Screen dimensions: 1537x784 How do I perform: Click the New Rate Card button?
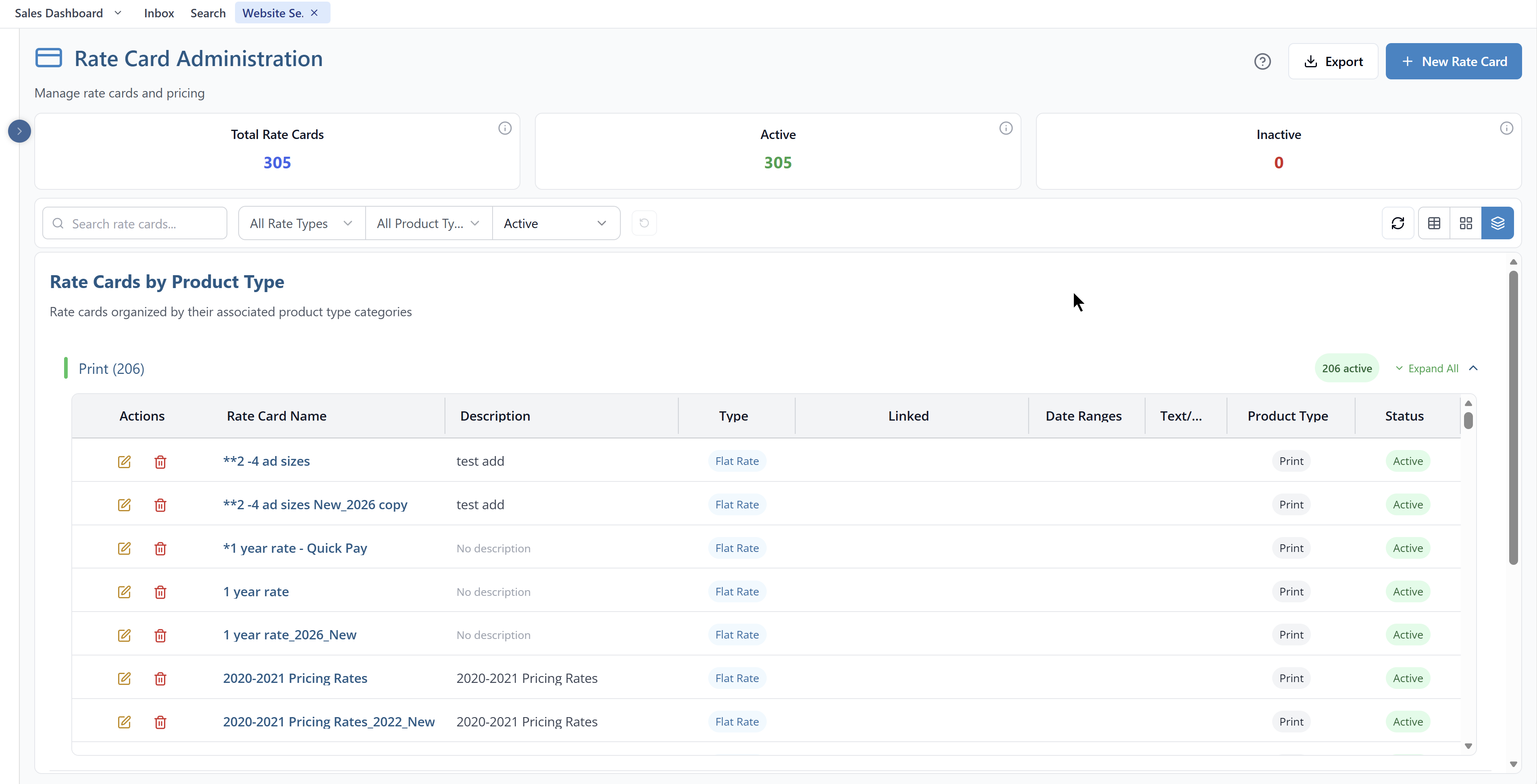(x=1453, y=61)
